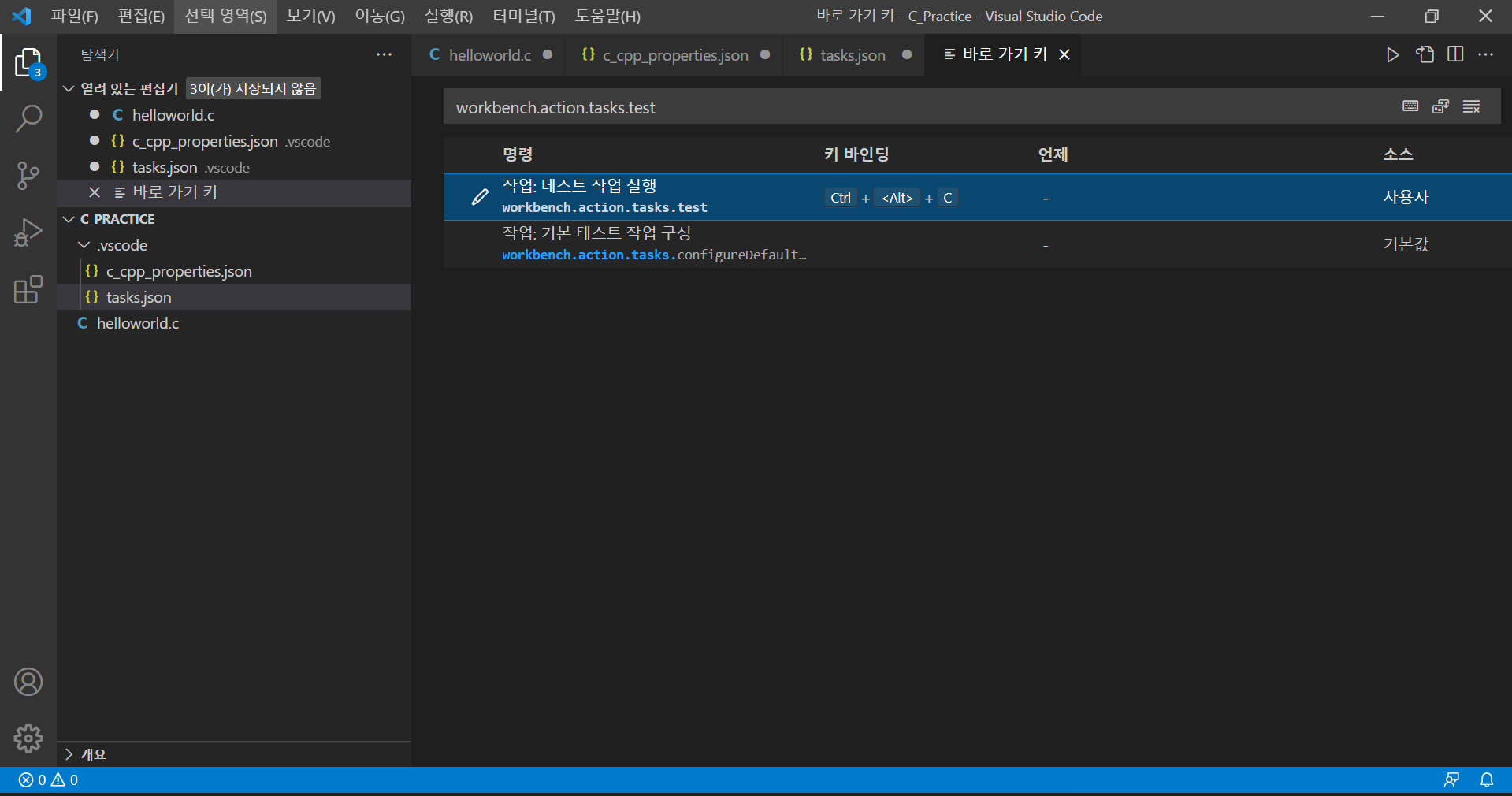Select c_cpp_properties.json in open editors list
The image size is (1512, 796).
234,141
